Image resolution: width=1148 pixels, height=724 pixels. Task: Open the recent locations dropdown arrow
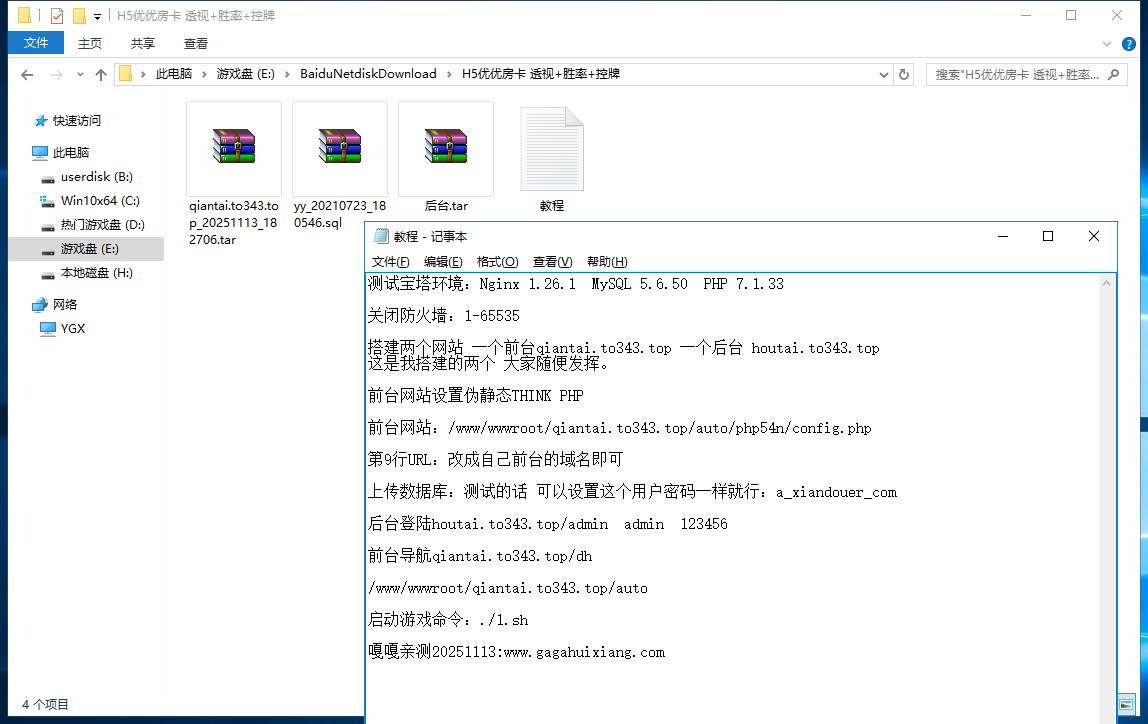tap(80, 75)
